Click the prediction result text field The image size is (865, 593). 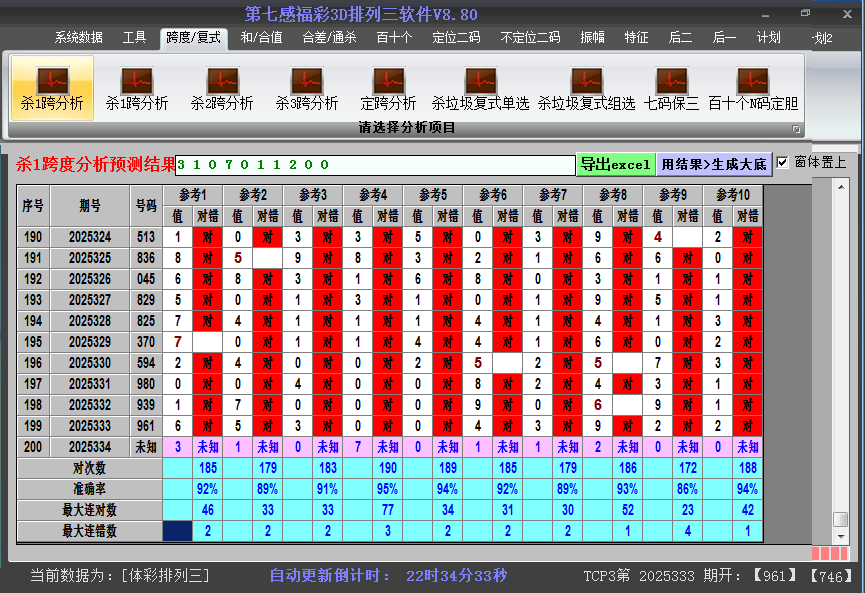(375, 164)
